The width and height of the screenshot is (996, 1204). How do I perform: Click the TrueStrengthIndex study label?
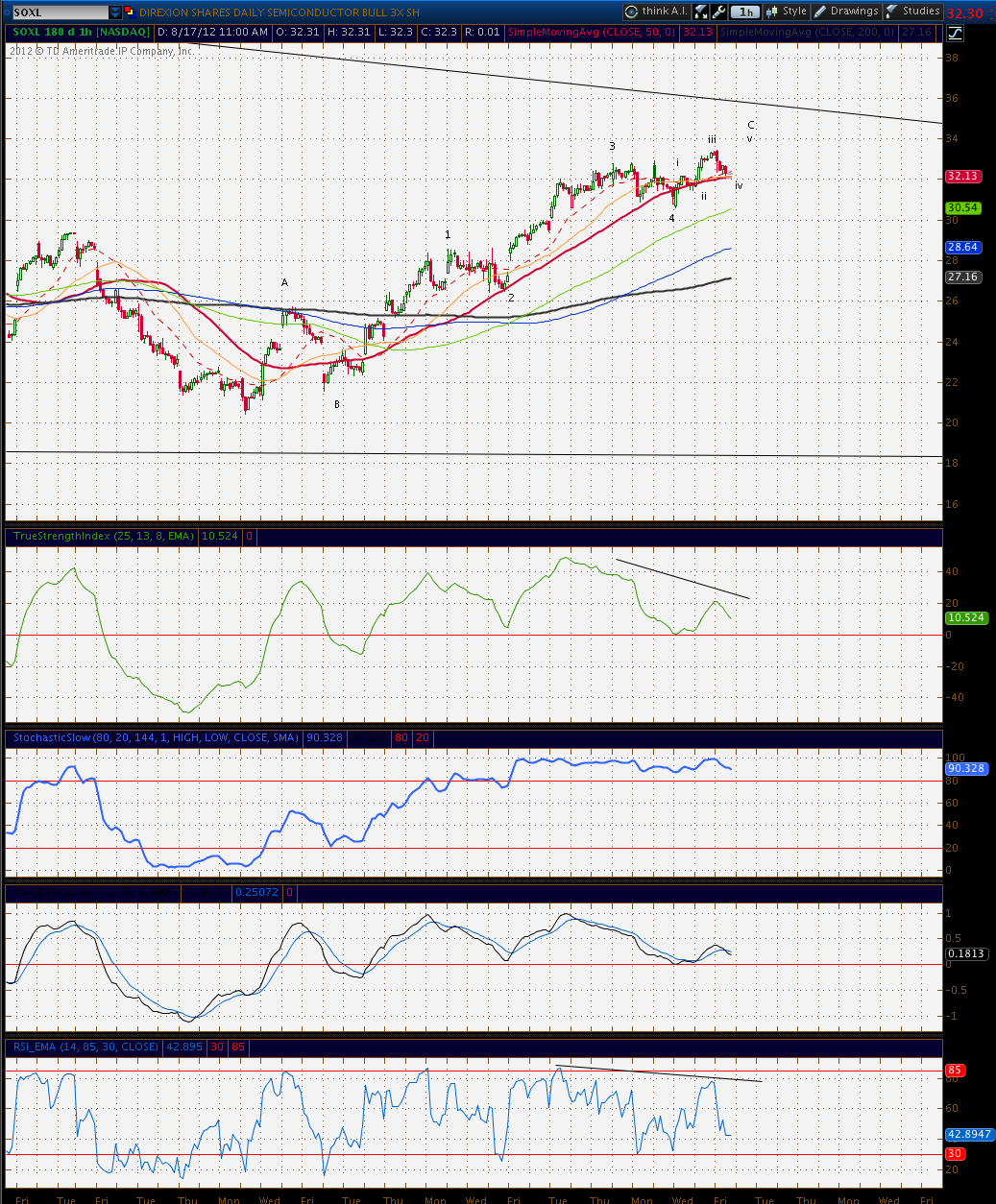point(104,536)
